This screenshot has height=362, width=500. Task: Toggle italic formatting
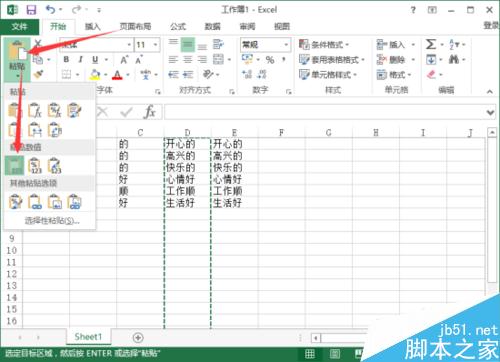[80, 60]
